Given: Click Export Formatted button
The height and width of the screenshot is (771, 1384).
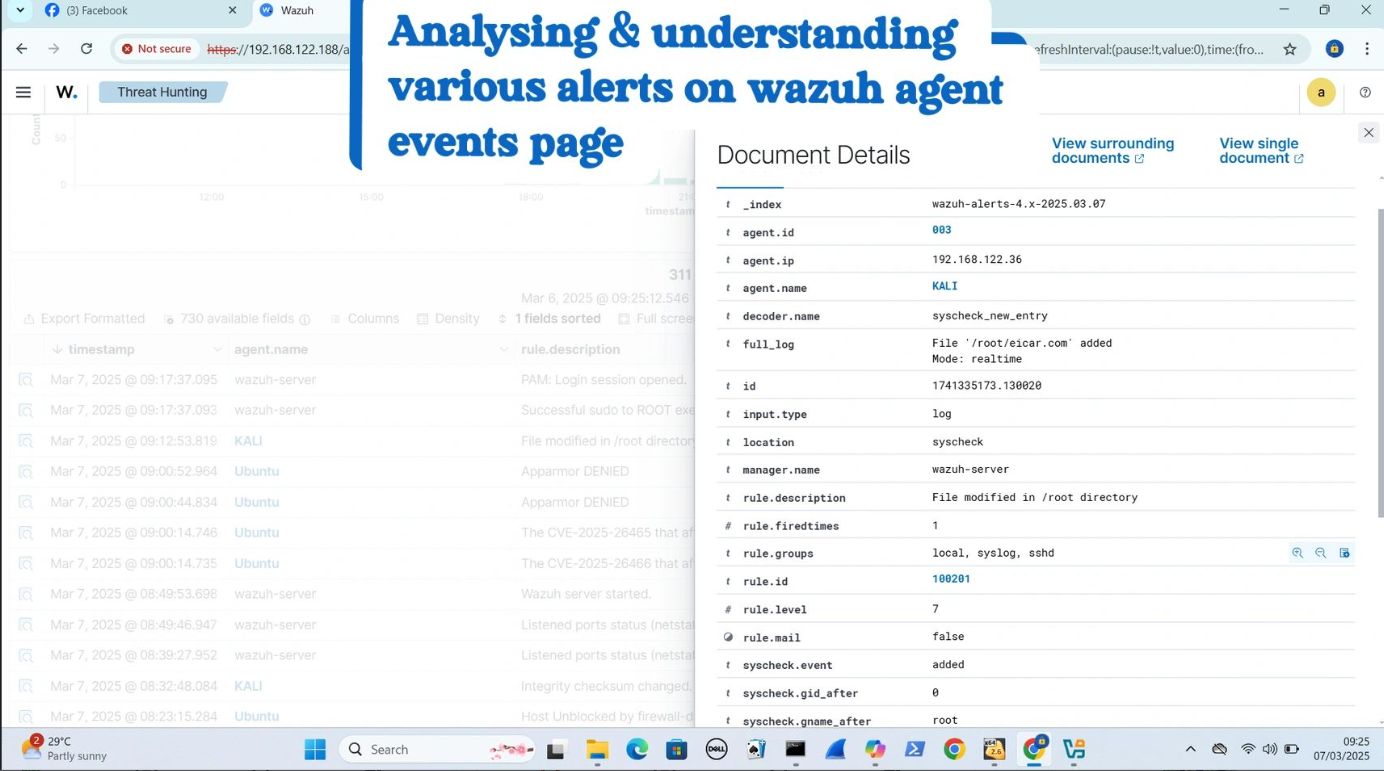Looking at the screenshot, I should pyautogui.click(x=84, y=319).
